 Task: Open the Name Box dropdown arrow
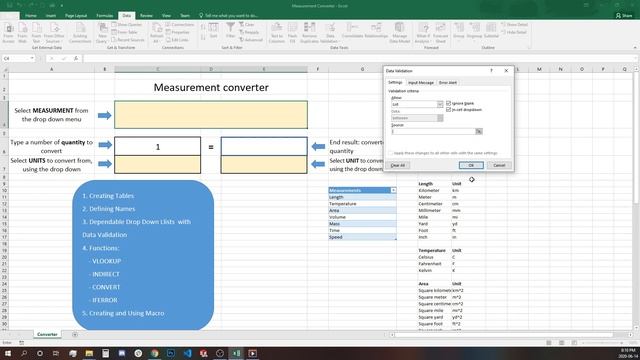tap(32, 59)
